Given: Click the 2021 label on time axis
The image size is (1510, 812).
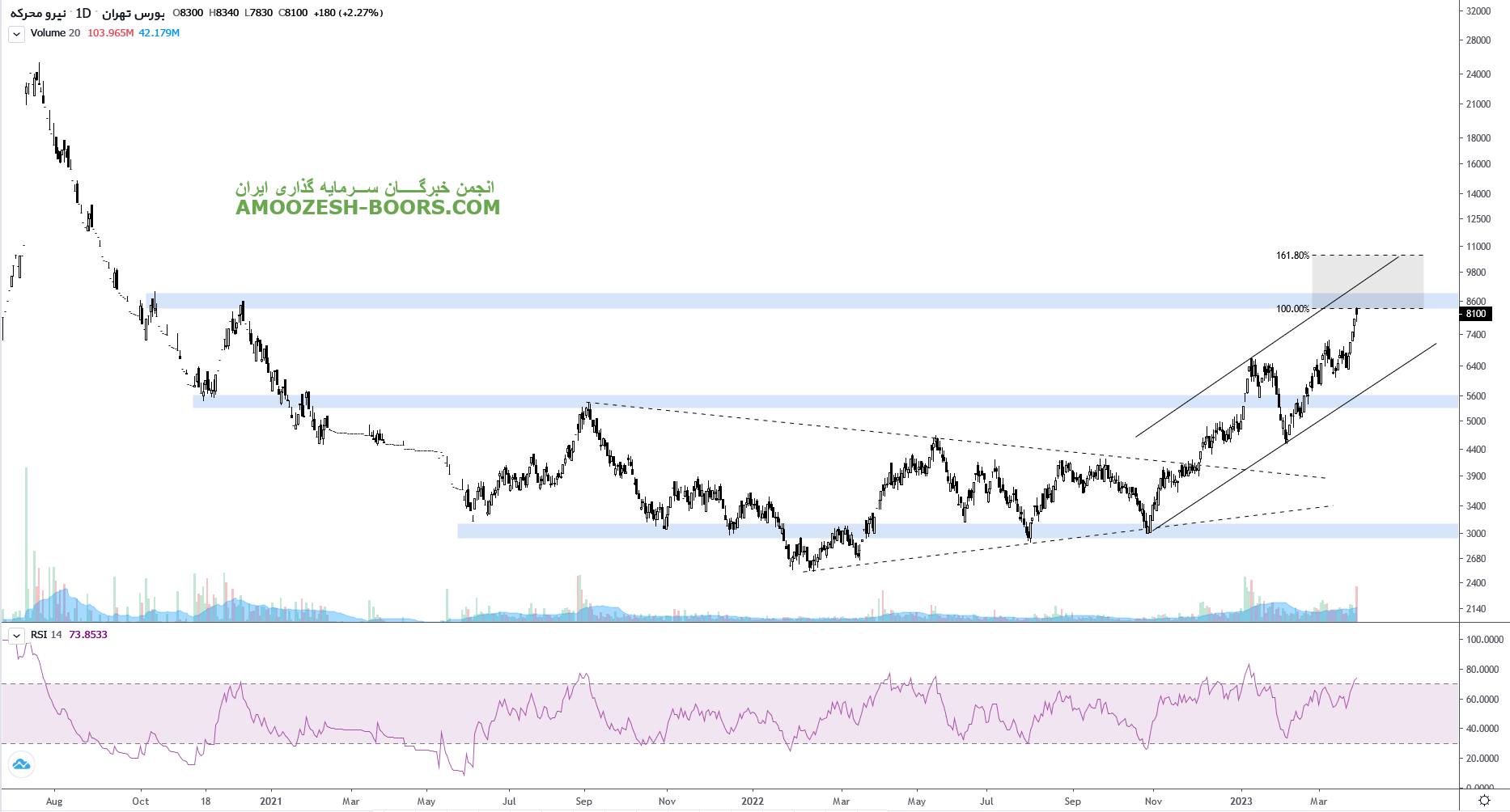Looking at the screenshot, I should pyautogui.click(x=270, y=801).
